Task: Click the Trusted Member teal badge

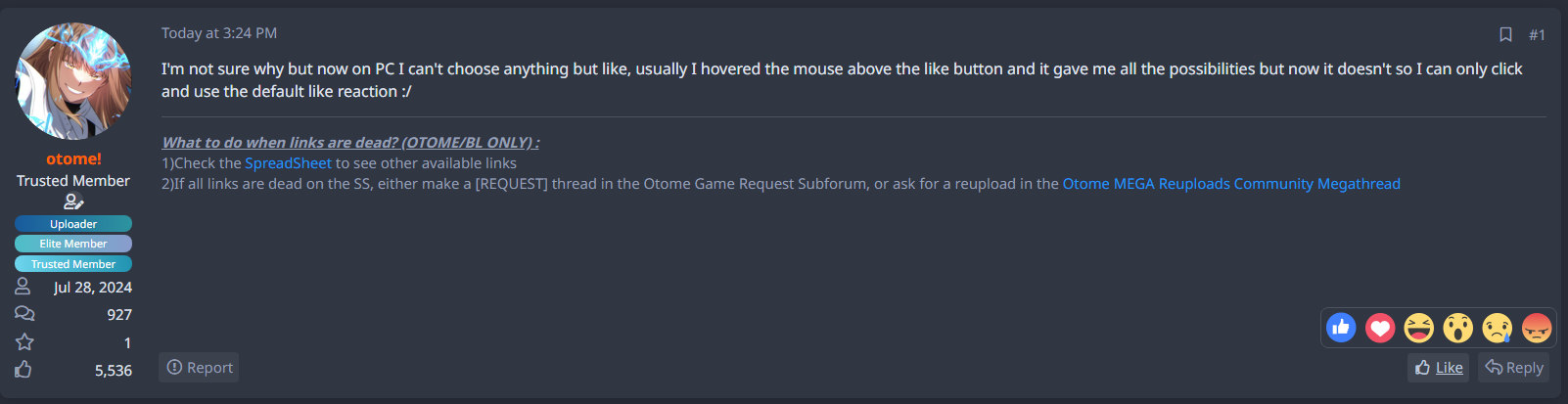Action: point(73,264)
